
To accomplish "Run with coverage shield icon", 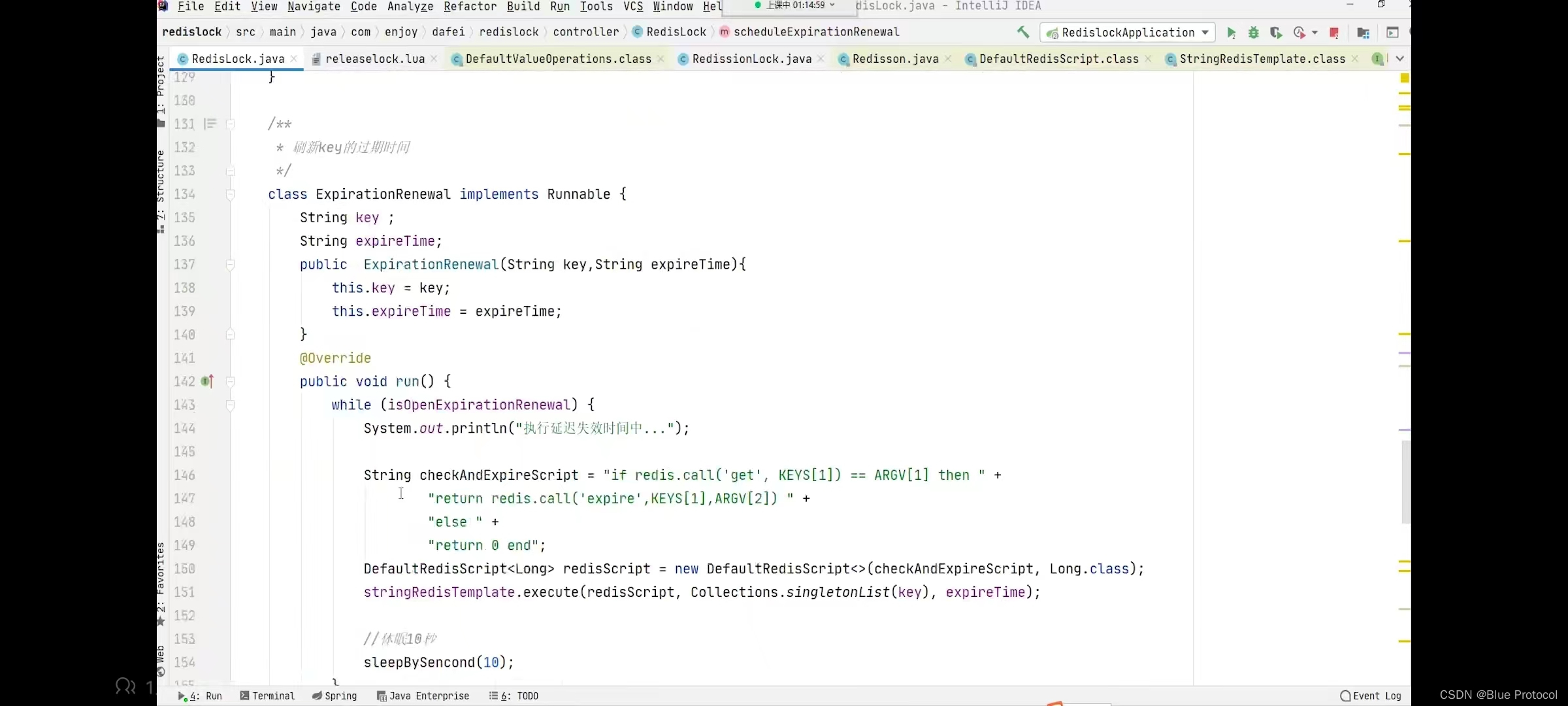I will point(1275,33).
